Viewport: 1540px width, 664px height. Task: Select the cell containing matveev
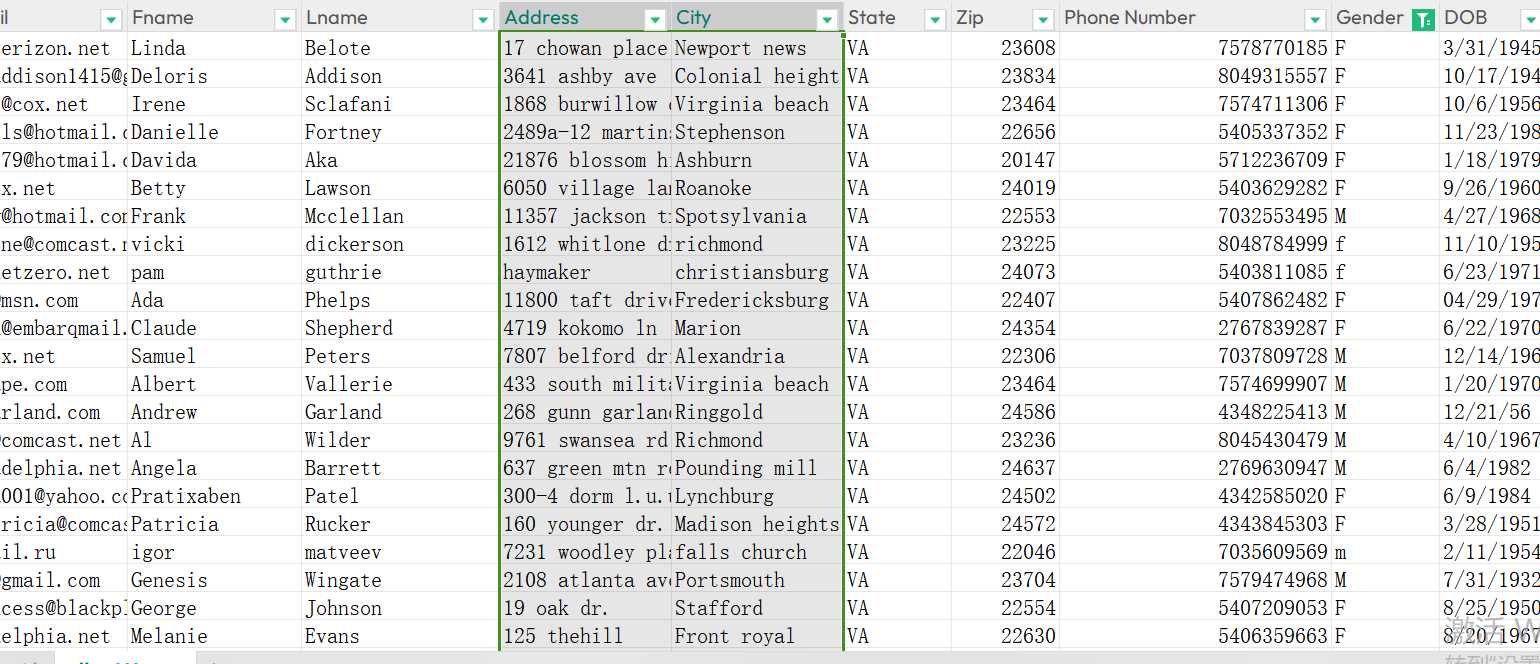[400, 552]
